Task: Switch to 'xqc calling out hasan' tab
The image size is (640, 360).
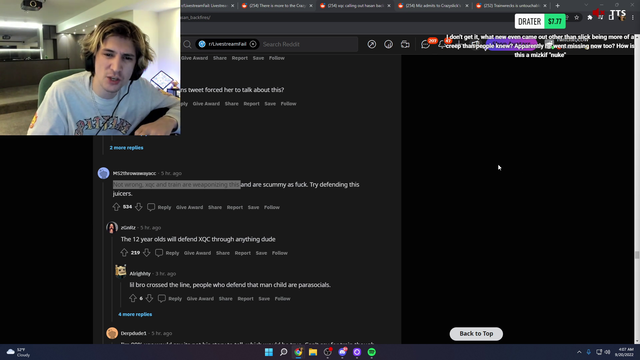Action: [355, 6]
